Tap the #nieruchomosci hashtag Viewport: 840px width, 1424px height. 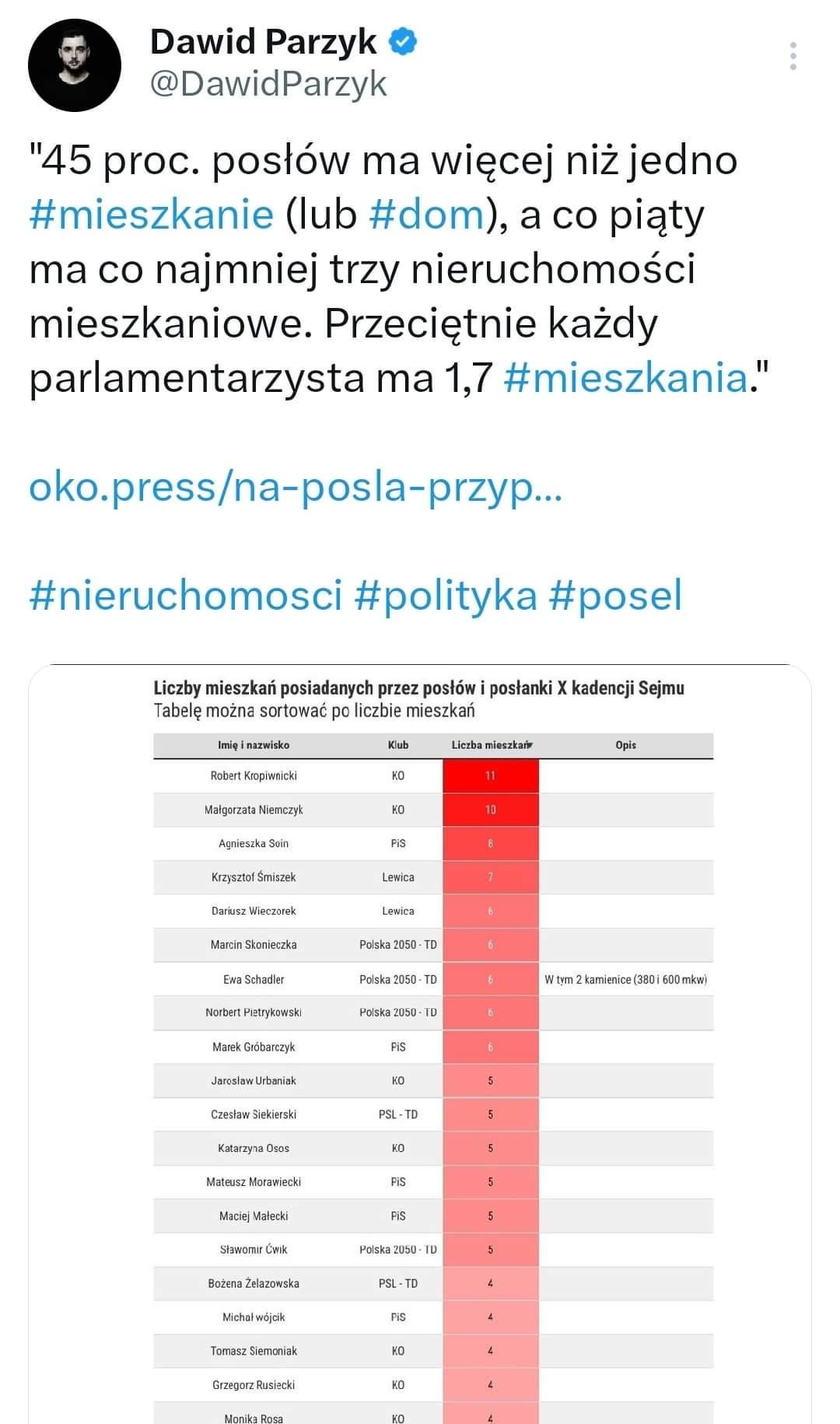coord(186,595)
